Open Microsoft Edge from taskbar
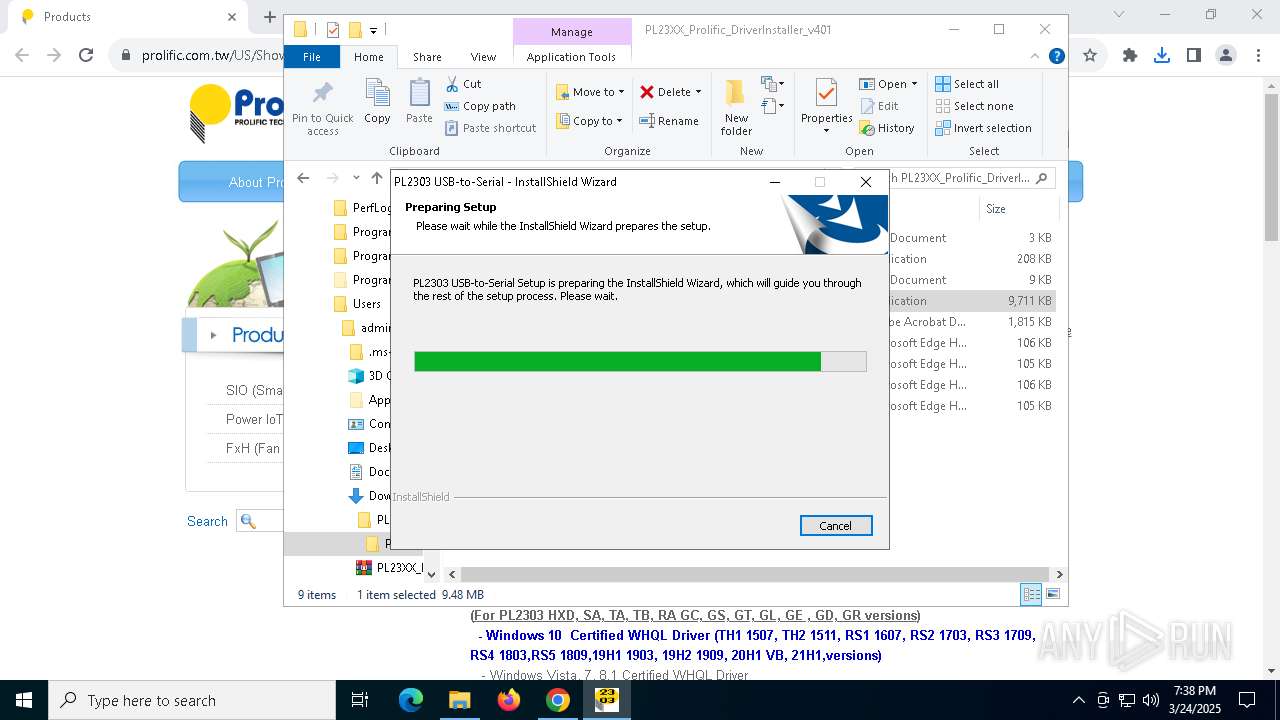This screenshot has height=720, width=1280. click(x=411, y=700)
